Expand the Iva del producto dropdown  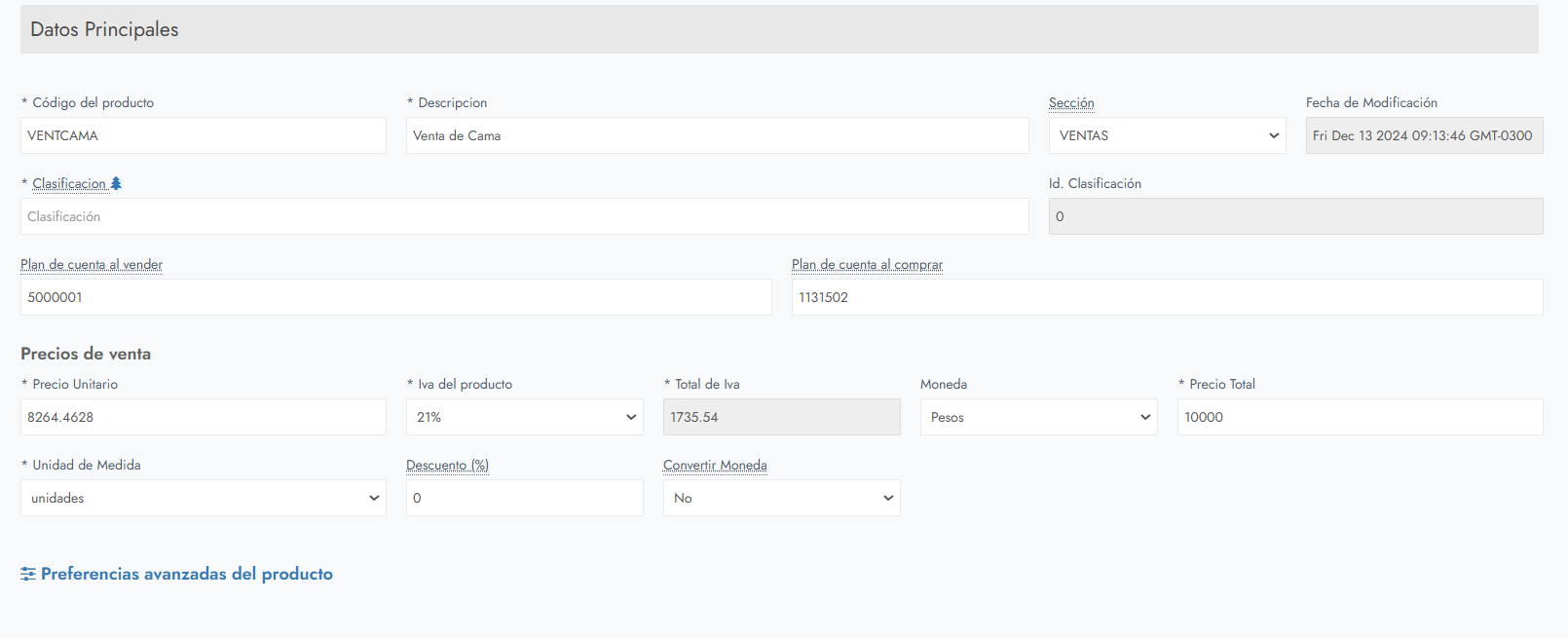point(524,417)
